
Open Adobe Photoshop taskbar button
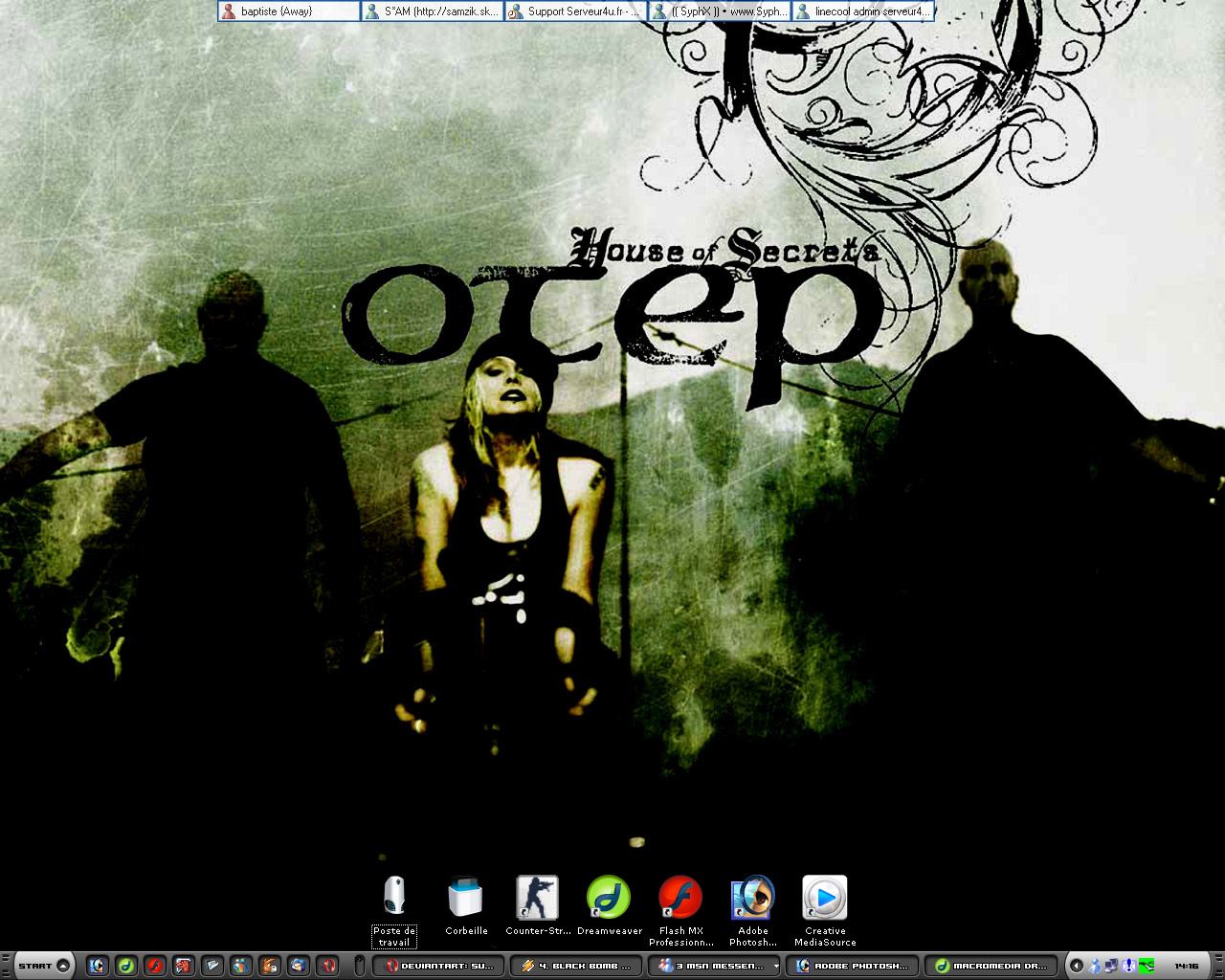pos(852,966)
